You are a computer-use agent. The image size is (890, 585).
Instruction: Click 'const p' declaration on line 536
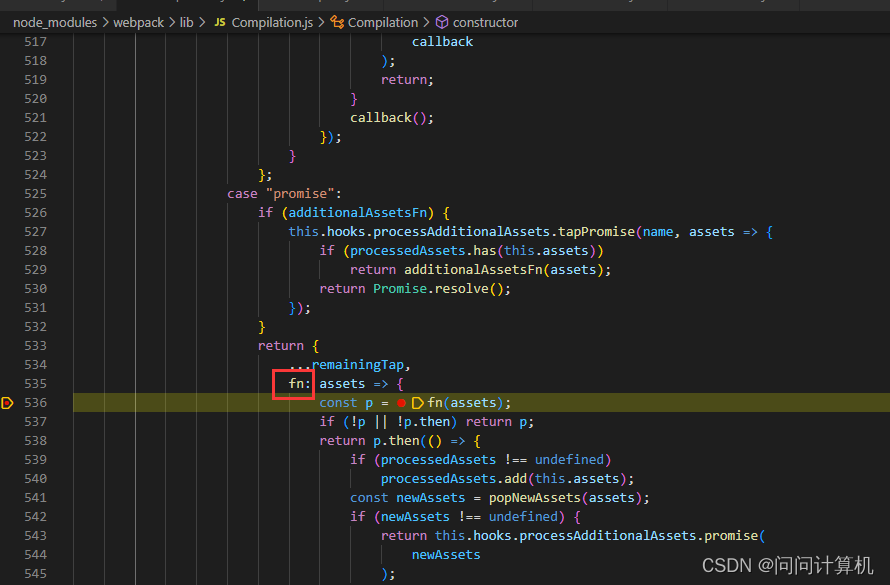(x=346, y=403)
